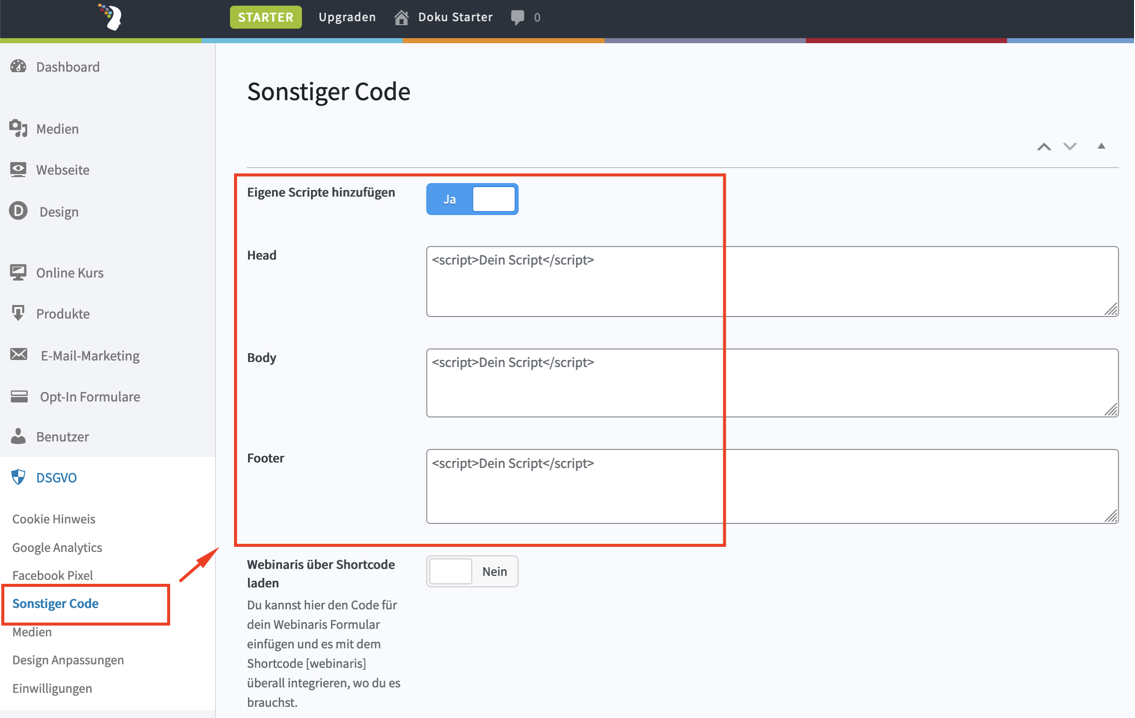Collapse panel with the small triangle
This screenshot has width=1135, height=718.
[x=1101, y=146]
